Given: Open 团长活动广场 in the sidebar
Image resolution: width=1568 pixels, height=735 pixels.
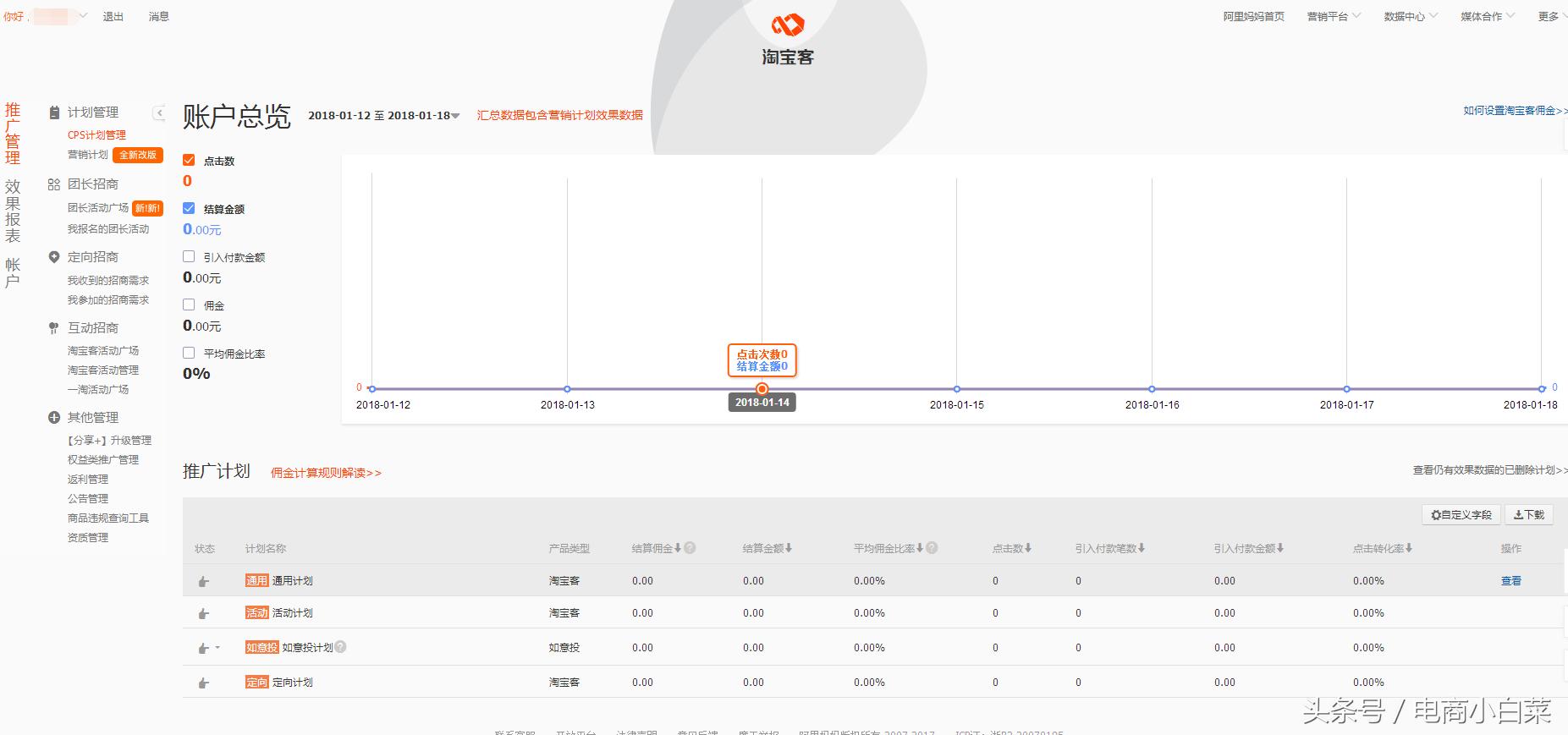Looking at the screenshot, I should [98, 208].
